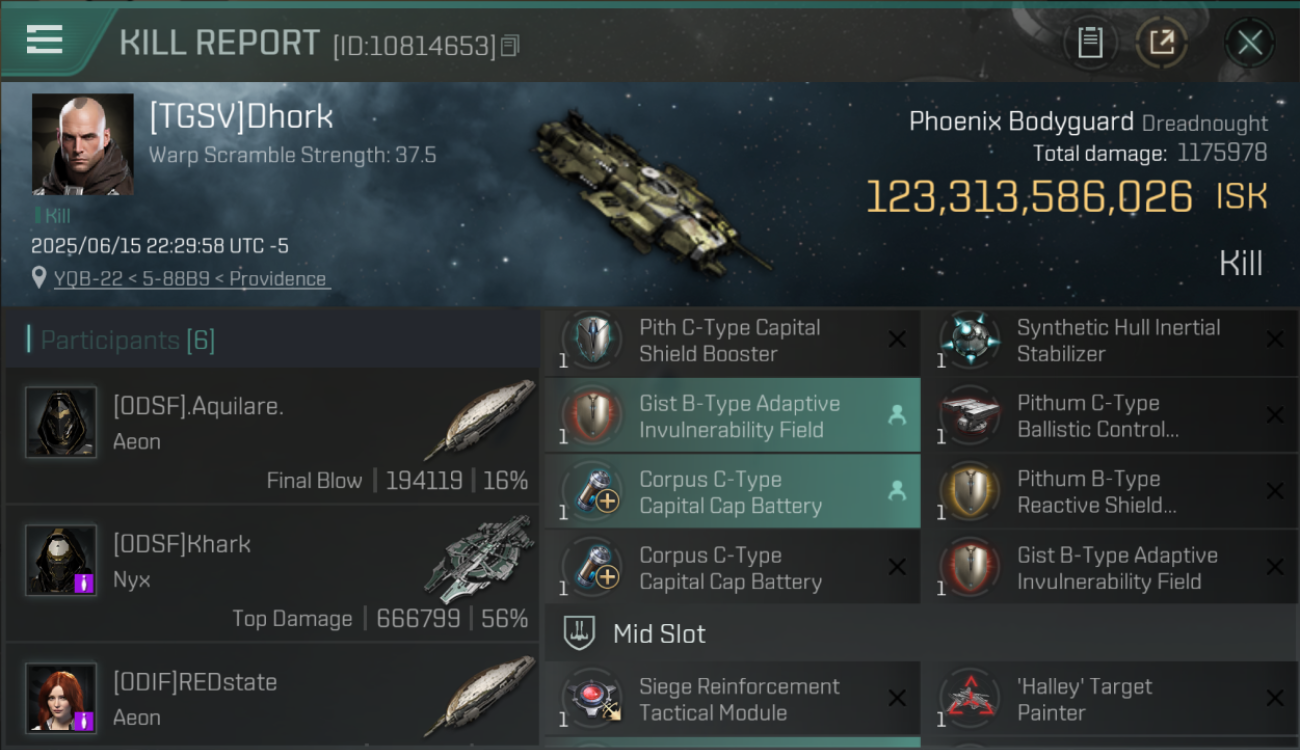Select the Pithum B-Type Reactive Shield icon
The width and height of the screenshot is (1300, 750).
(x=969, y=492)
